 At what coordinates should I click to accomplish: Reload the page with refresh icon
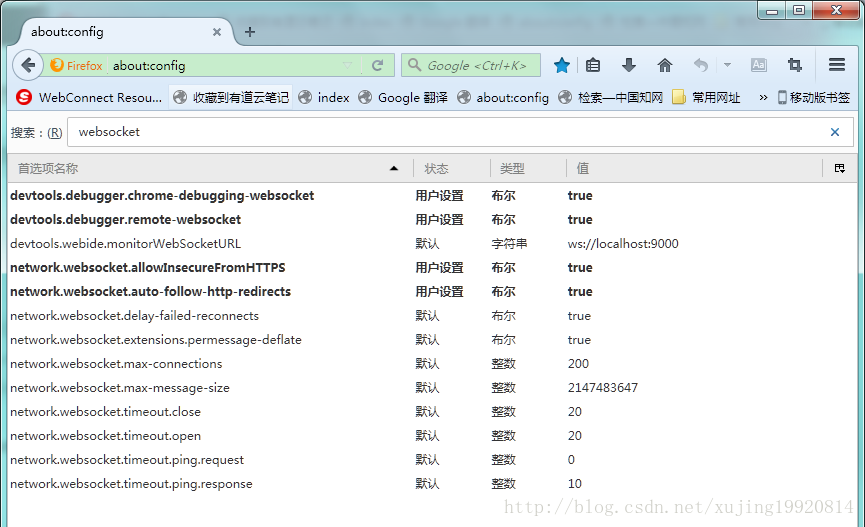(x=377, y=65)
